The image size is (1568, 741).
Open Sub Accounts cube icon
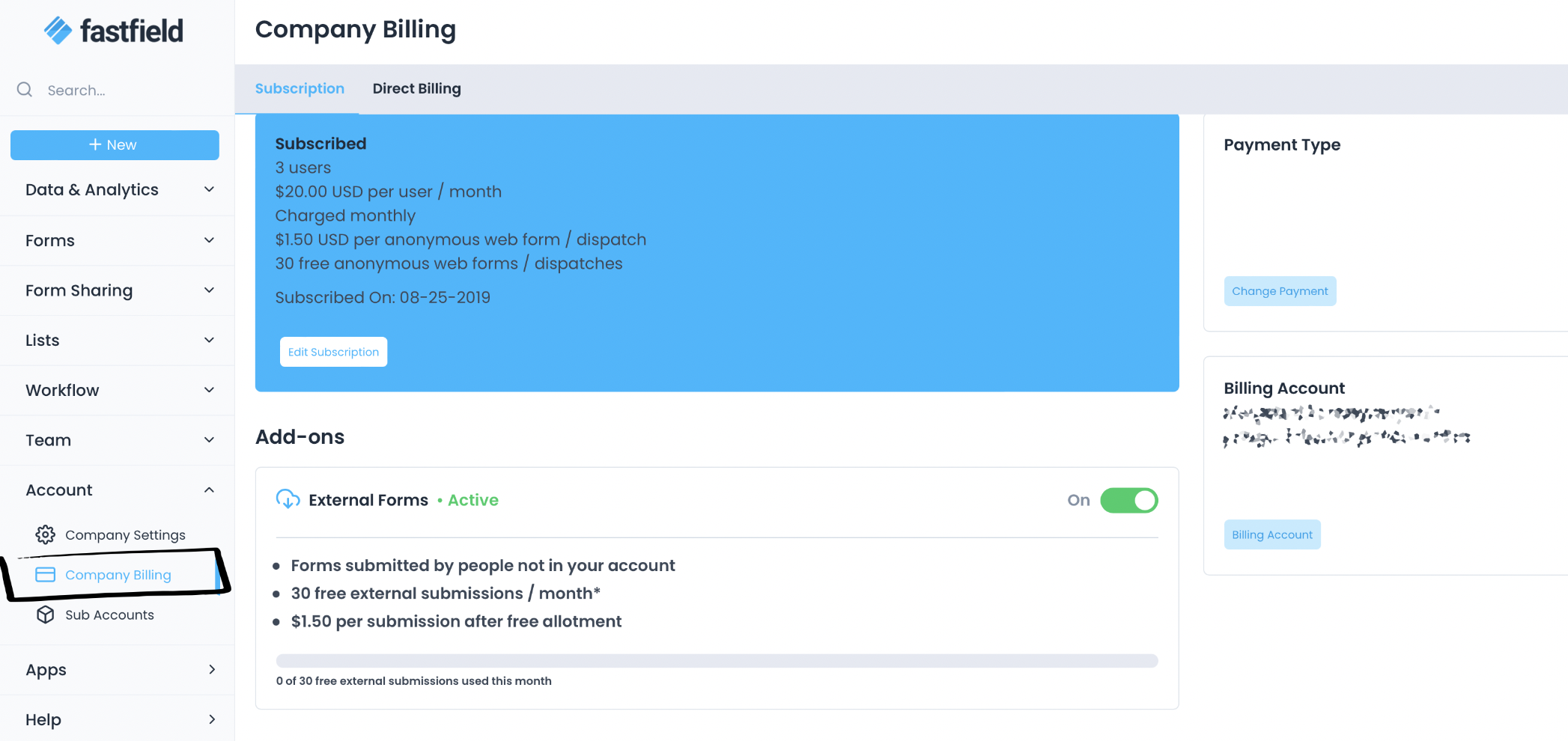coord(46,615)
